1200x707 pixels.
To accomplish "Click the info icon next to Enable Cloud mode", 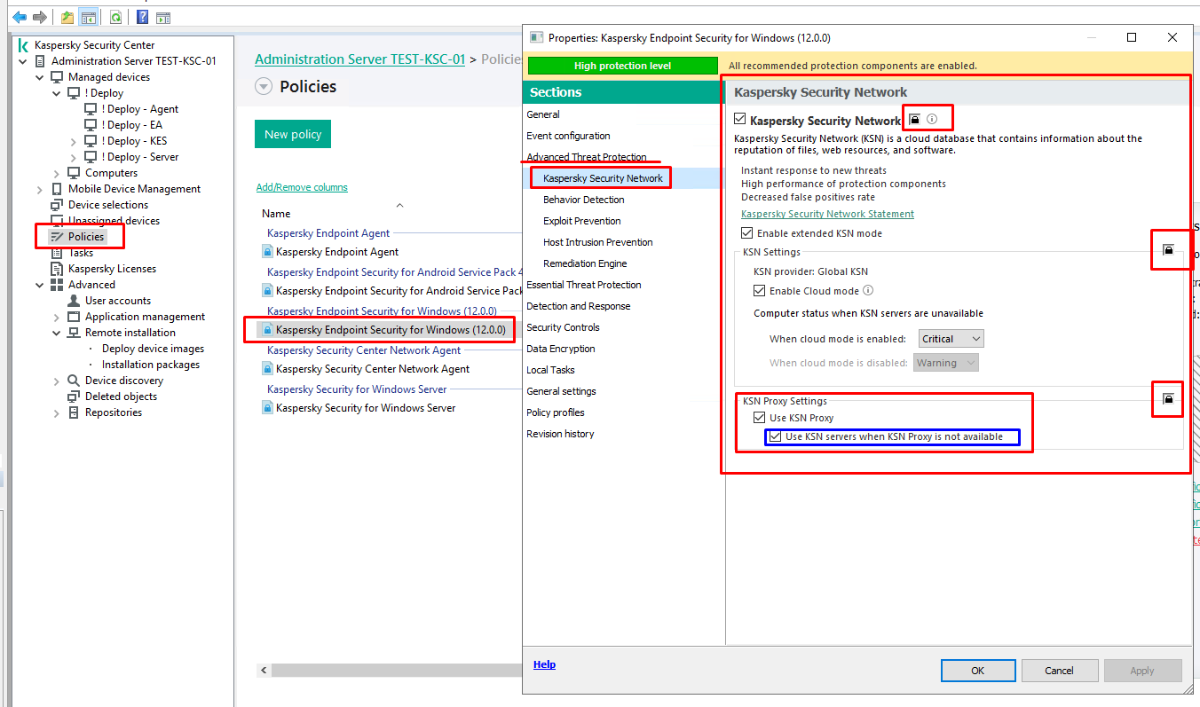I will (x=868, y=291).
